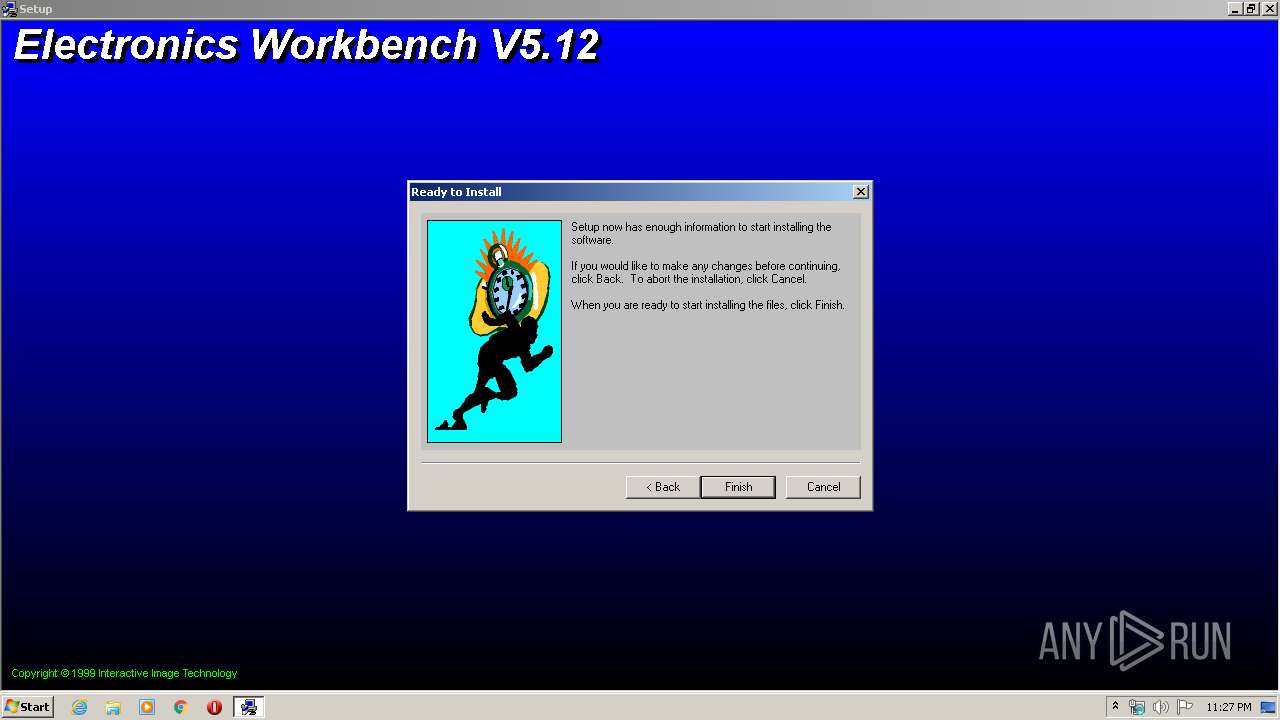The image size is (1280, 720).
Task: Show hidden system tray icons
Action: pos(1115,707)
